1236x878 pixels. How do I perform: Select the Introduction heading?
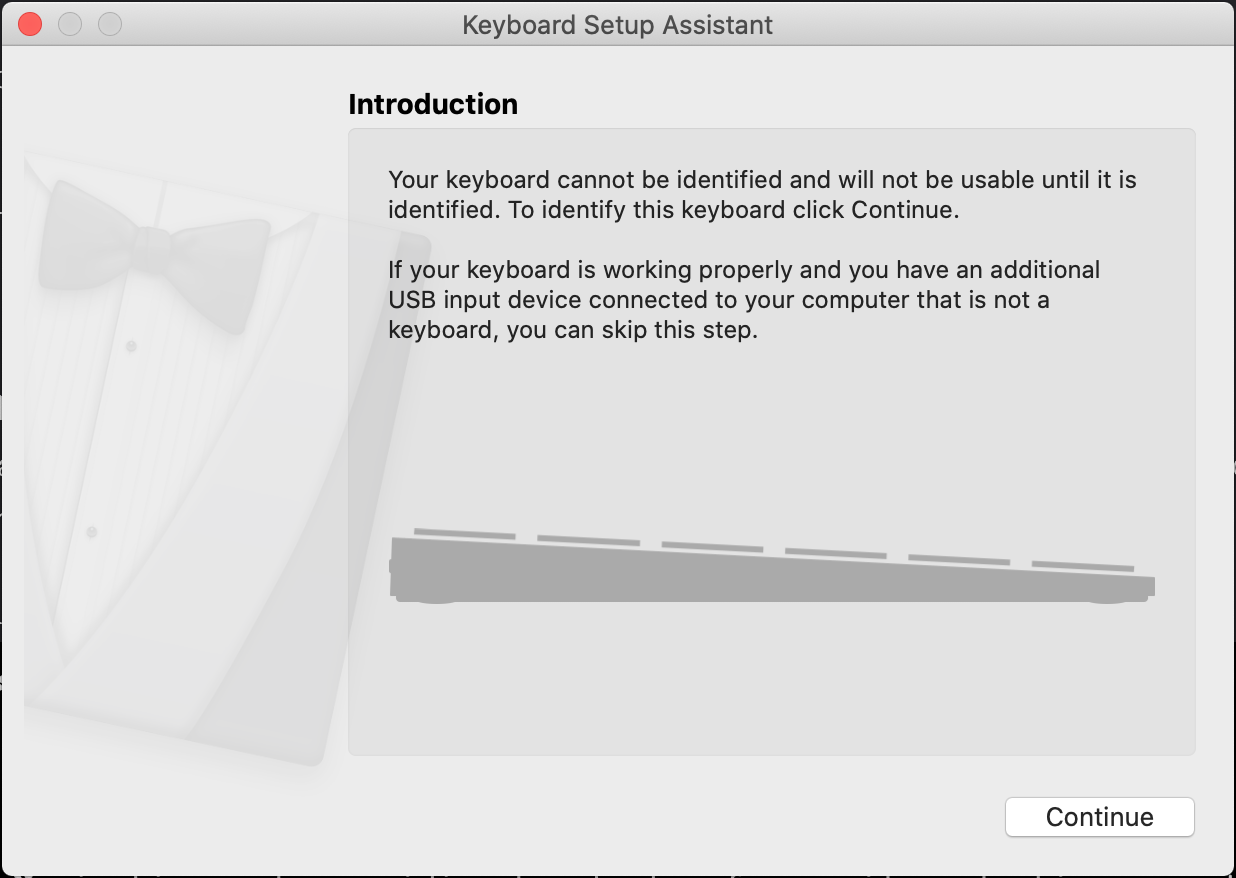[x=433, y=104]
